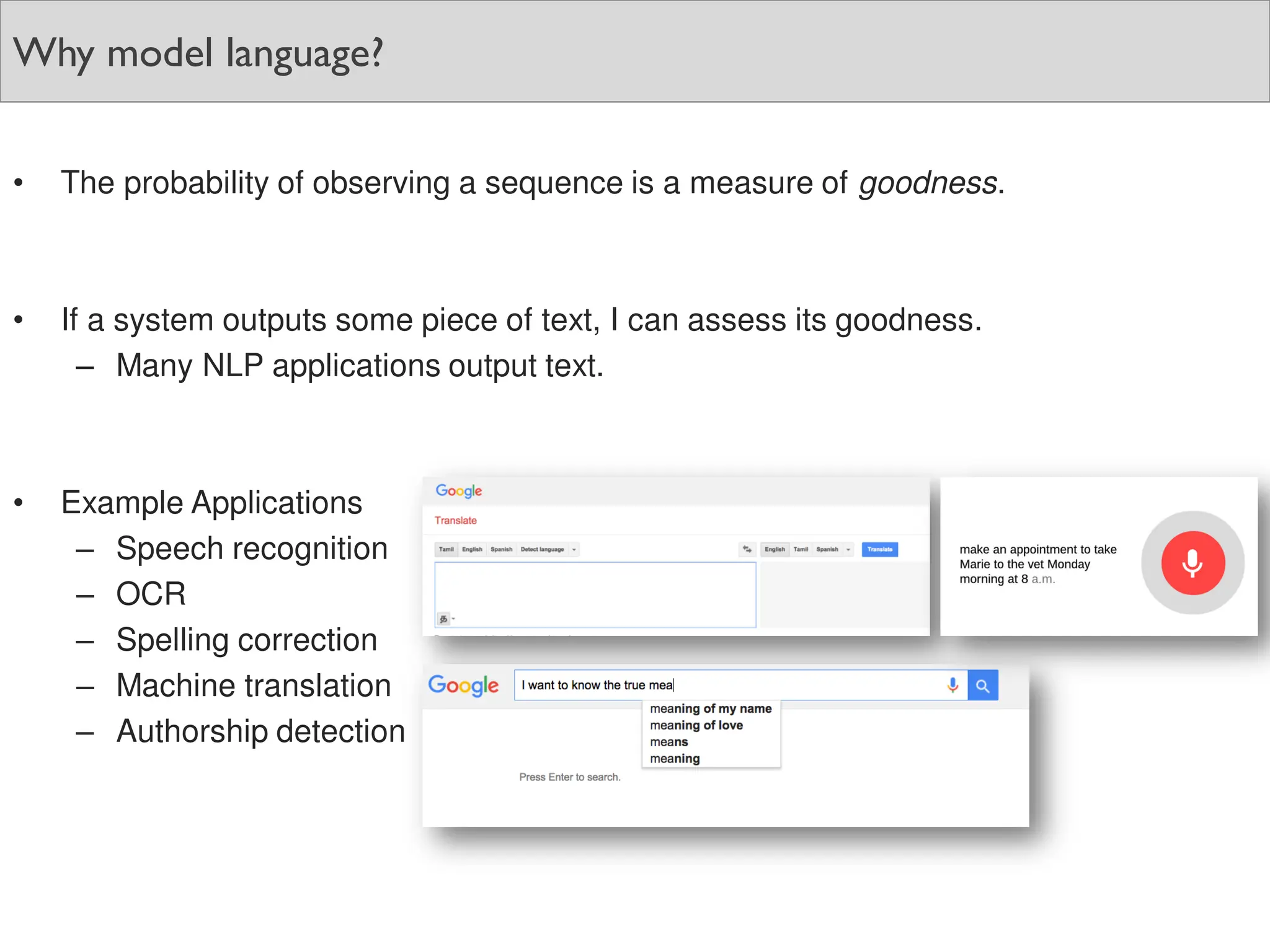Click the 'Spelling correction' list item
The height and width of the screenshot is (952, 1270).
(x=247, y=640)
